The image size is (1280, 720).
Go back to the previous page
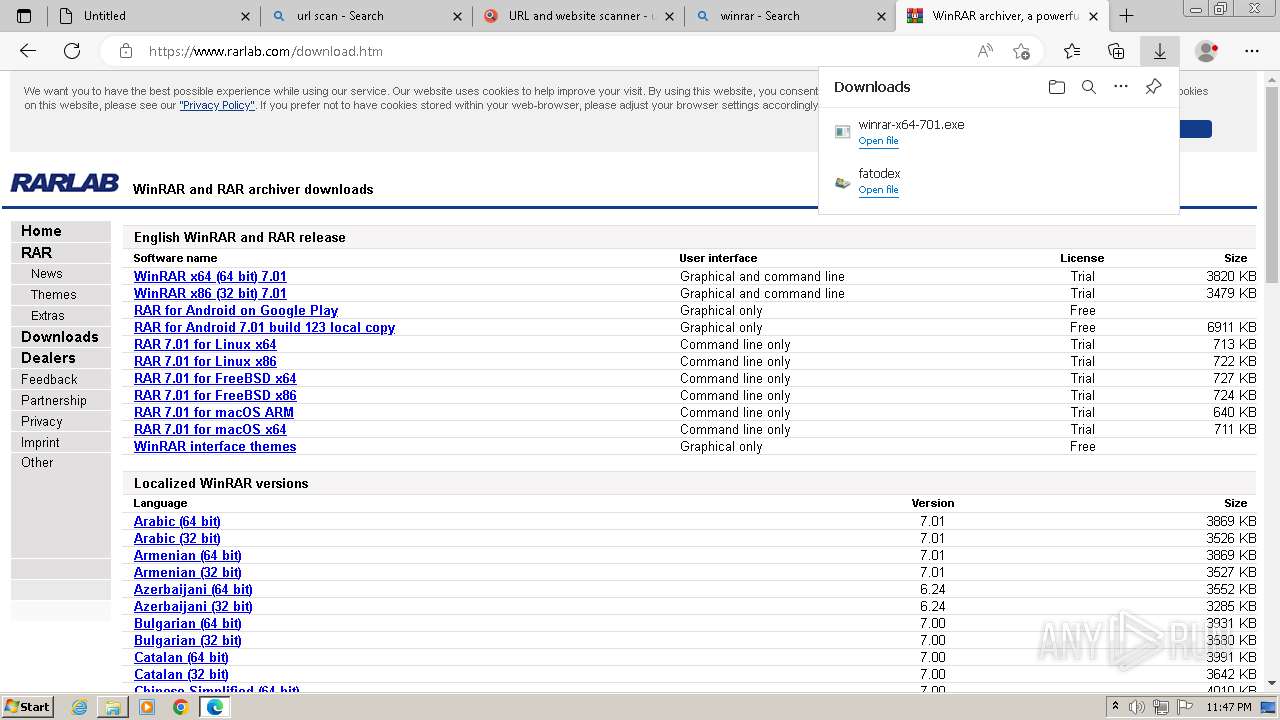pos(28,51)
